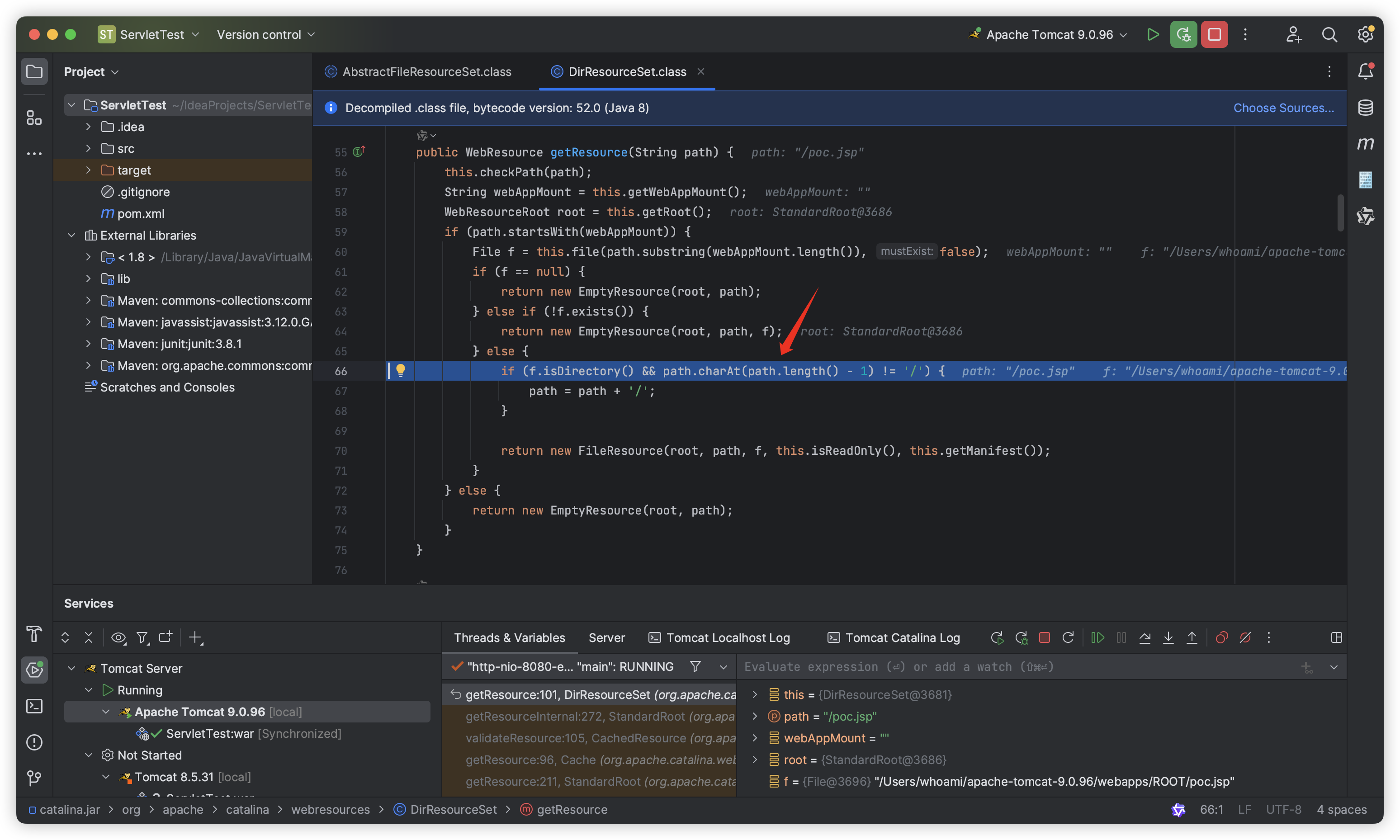Stop the running Tomcat with the red button
This screenshot has height=840, width=1400.
click(1214, 34)
